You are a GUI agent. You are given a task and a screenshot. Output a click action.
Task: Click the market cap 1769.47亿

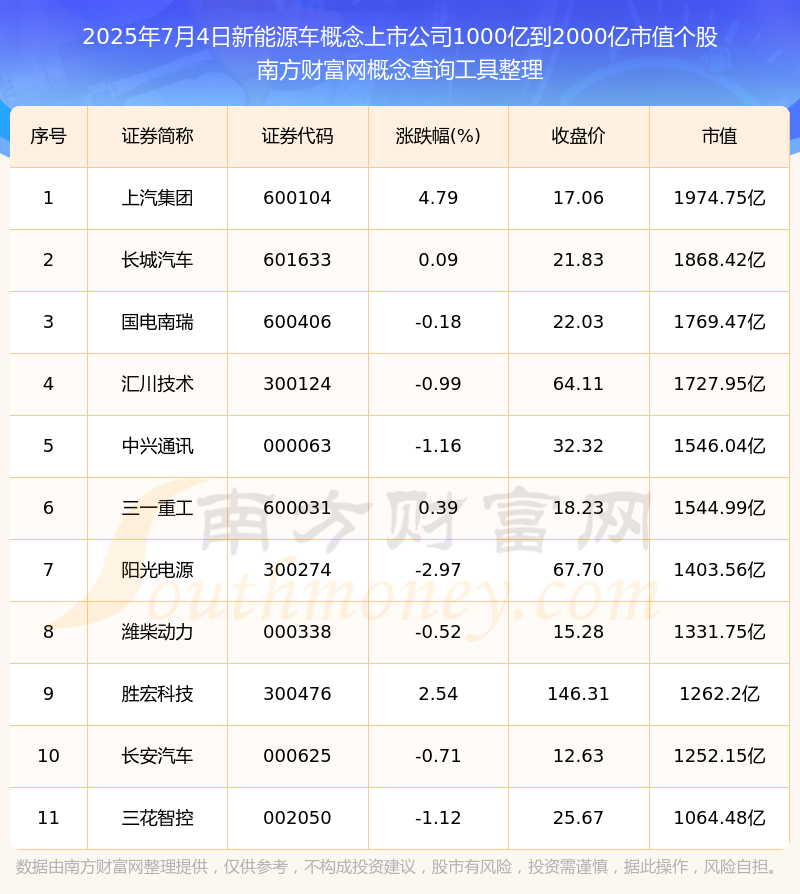[720, 322]
